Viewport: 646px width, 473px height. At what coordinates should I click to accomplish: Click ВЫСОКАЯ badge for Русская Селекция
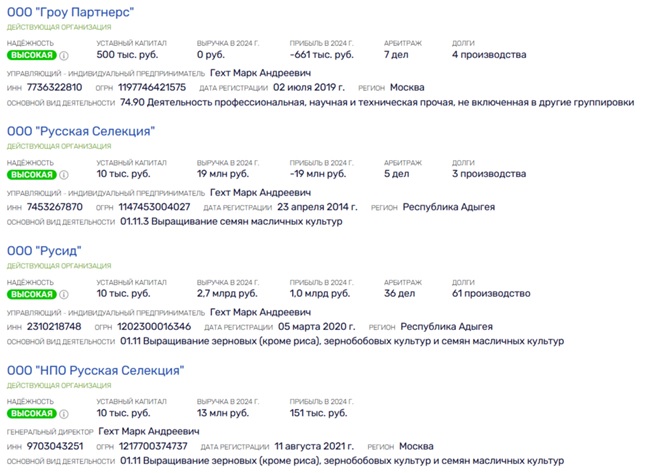coord(32,175)
